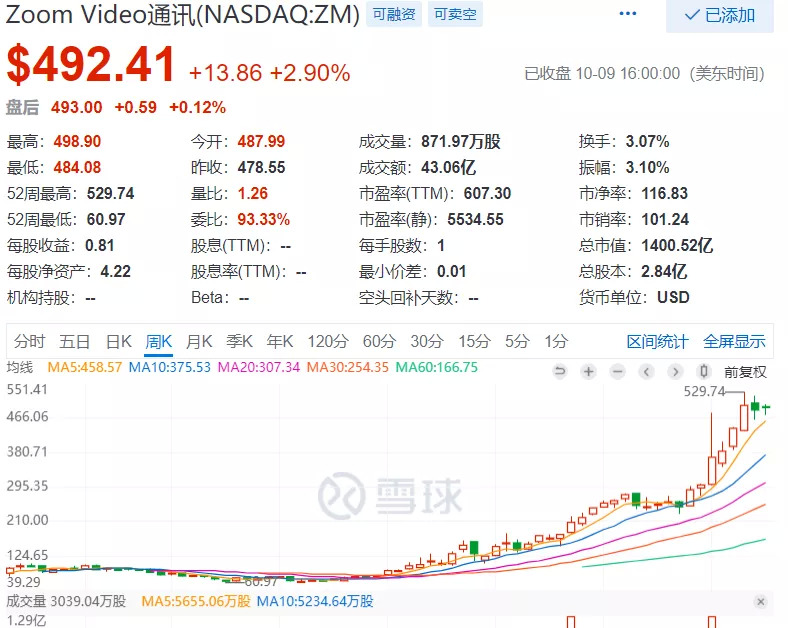Viewport: 788px width, 628px height.
Task: Click the 已添加 watchlist button
Action: (x=720, y=16)
